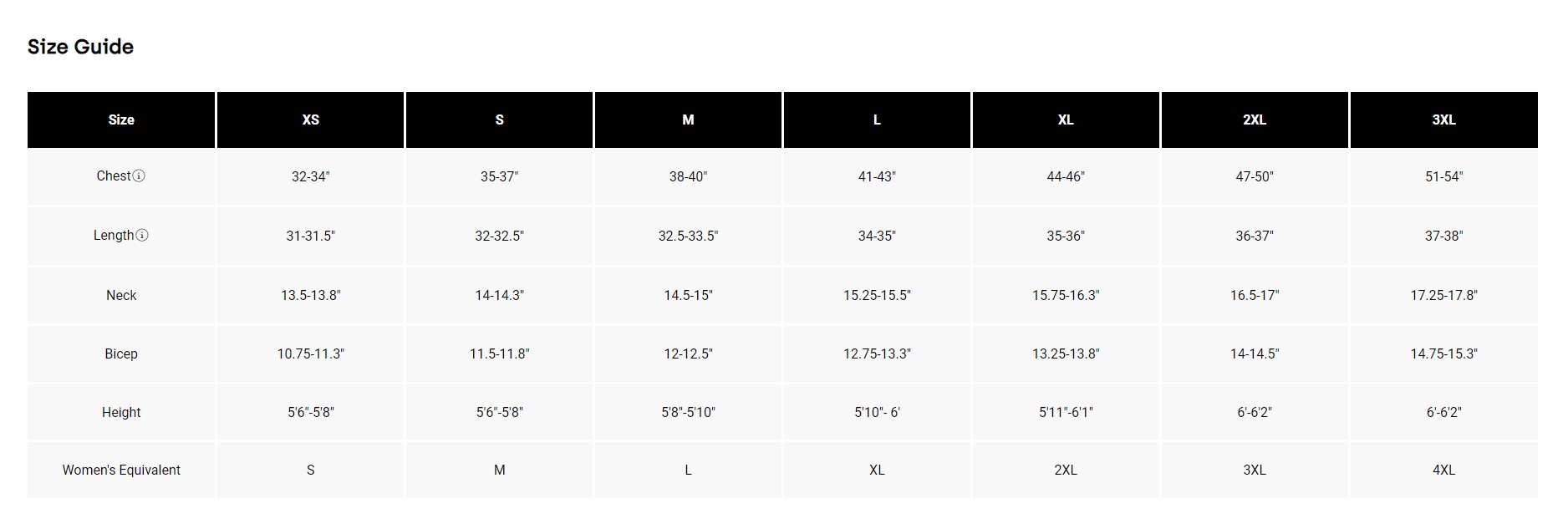Select the 10.75-11.3" bicep cell
The image size is (1568, 529).
[x=310, y=354]
